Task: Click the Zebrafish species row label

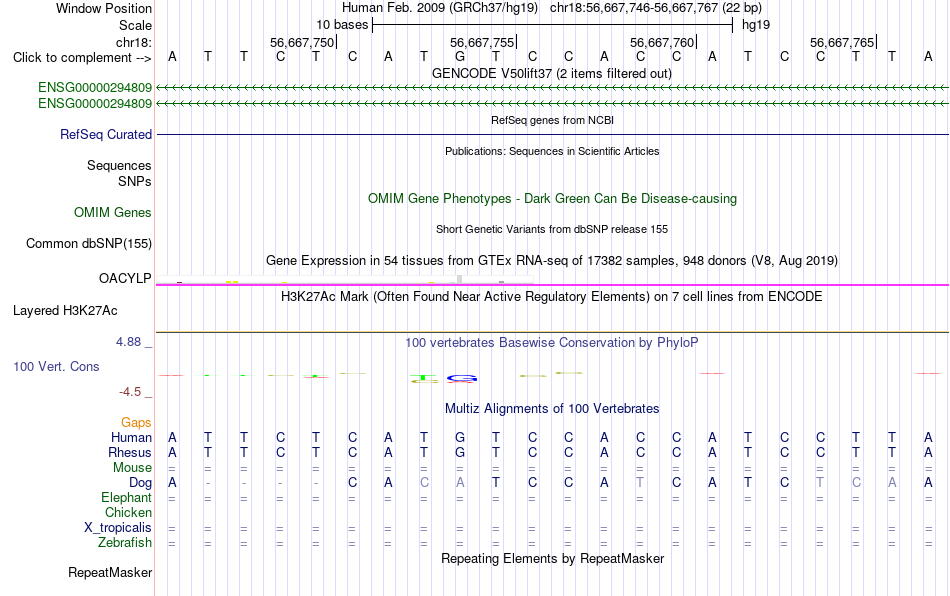Action: click(x=125, y=543)
